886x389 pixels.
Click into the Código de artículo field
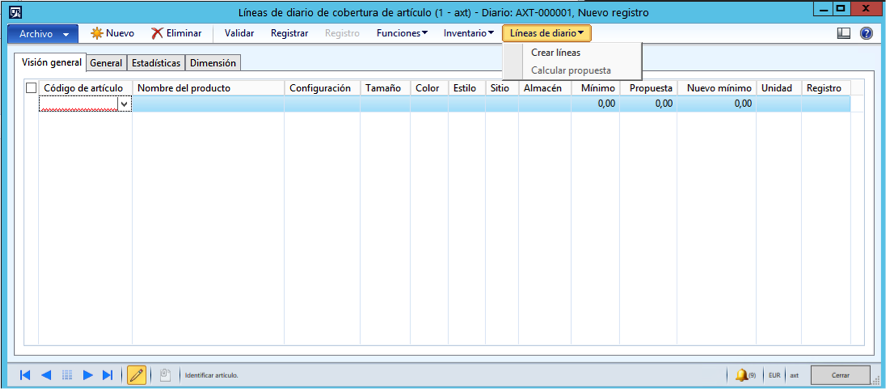tap(79, 104)
